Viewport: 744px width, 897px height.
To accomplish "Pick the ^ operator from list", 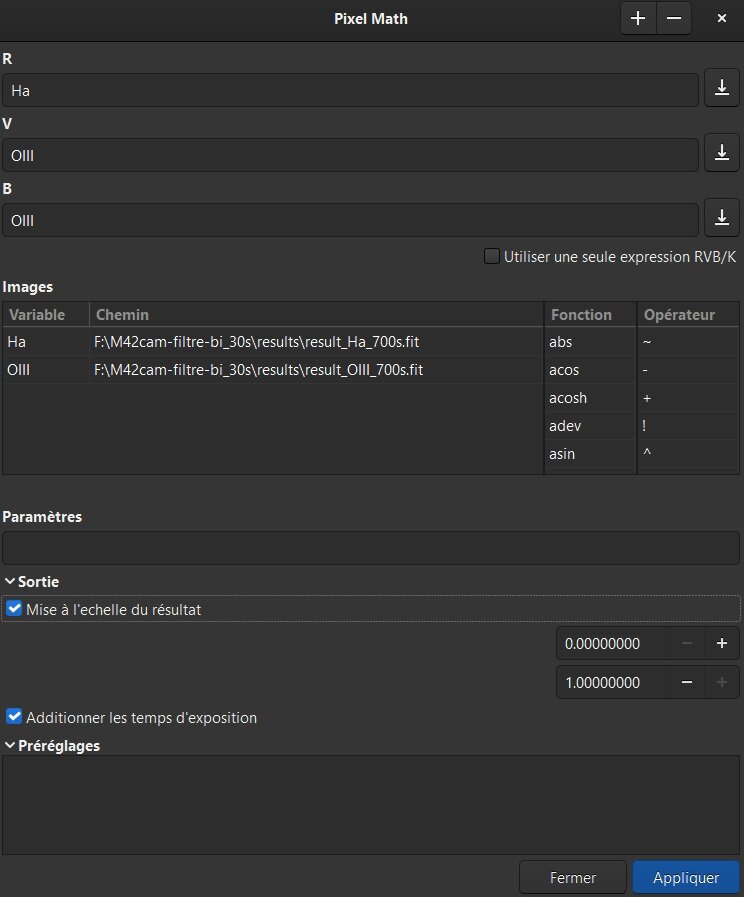I will [648, 454].
